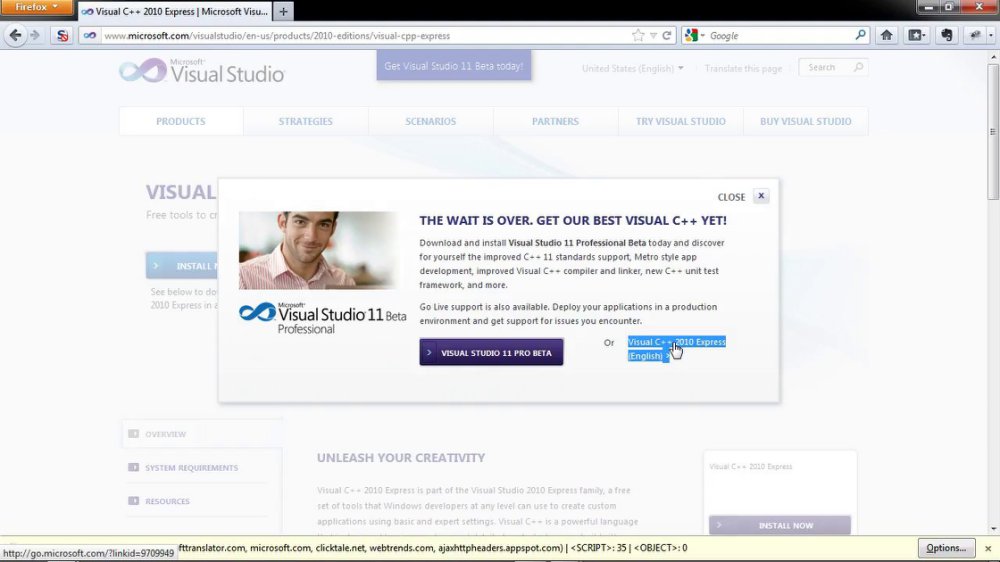Open a new tab with plus button
The width and height of the screenshot is (1000, 562).
coord(283,11)
